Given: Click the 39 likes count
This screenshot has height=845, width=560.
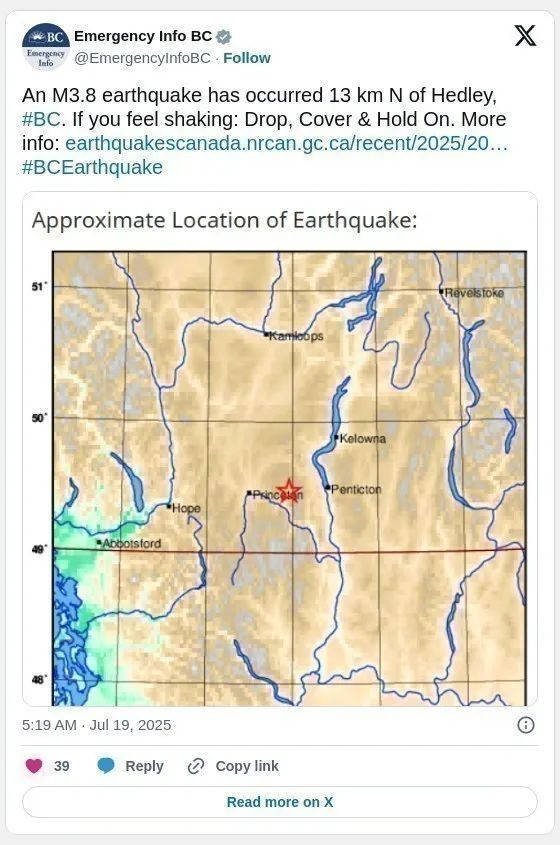Looking at the screenshot, I should 61,766.
